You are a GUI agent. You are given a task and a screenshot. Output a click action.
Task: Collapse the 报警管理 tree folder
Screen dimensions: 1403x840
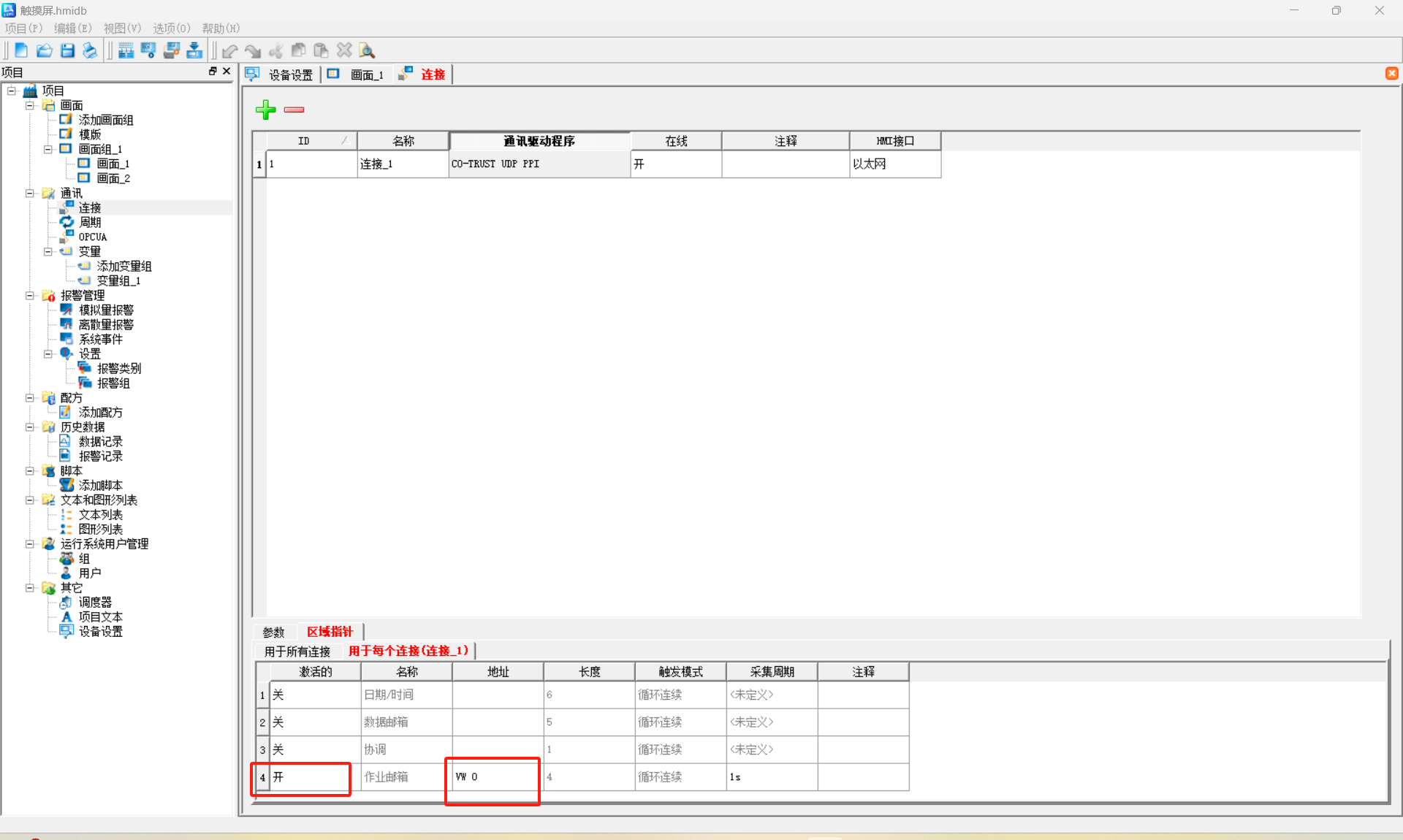tap(30, 295)
